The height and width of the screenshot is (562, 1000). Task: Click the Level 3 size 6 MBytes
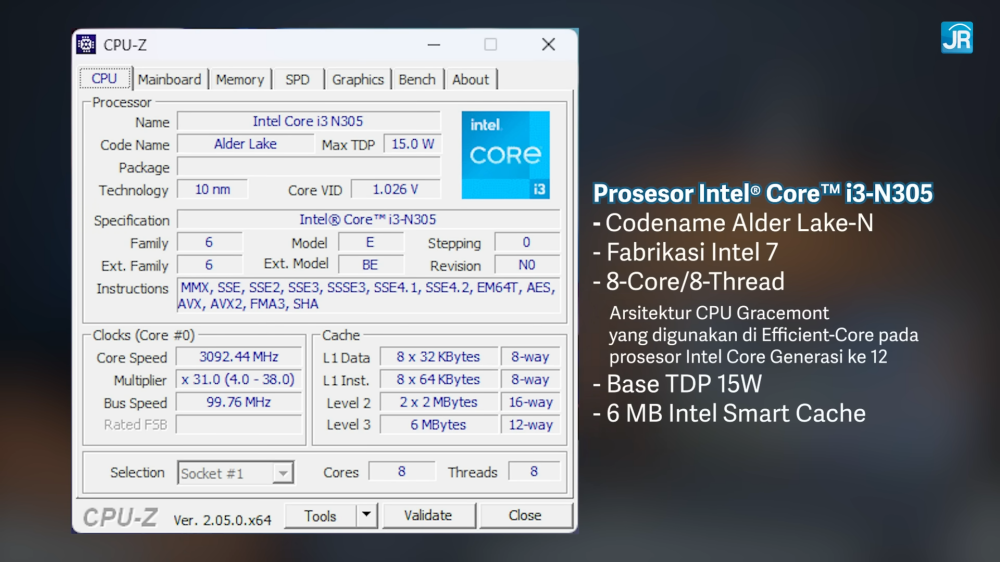click(438, 424)
